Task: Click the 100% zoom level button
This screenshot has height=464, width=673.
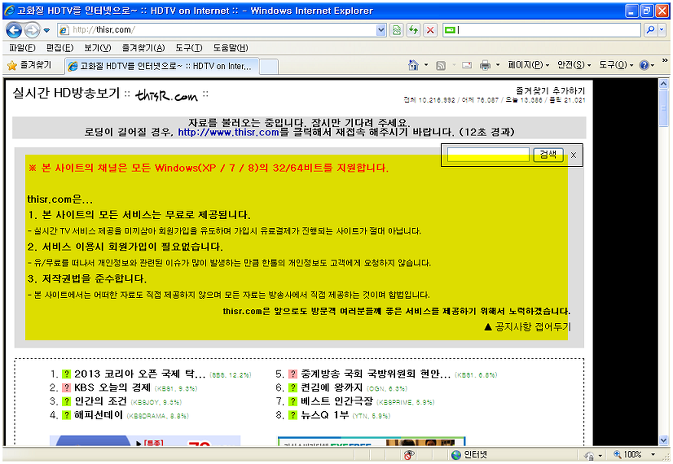Action: pyautogui.click(x=628, y=455)
